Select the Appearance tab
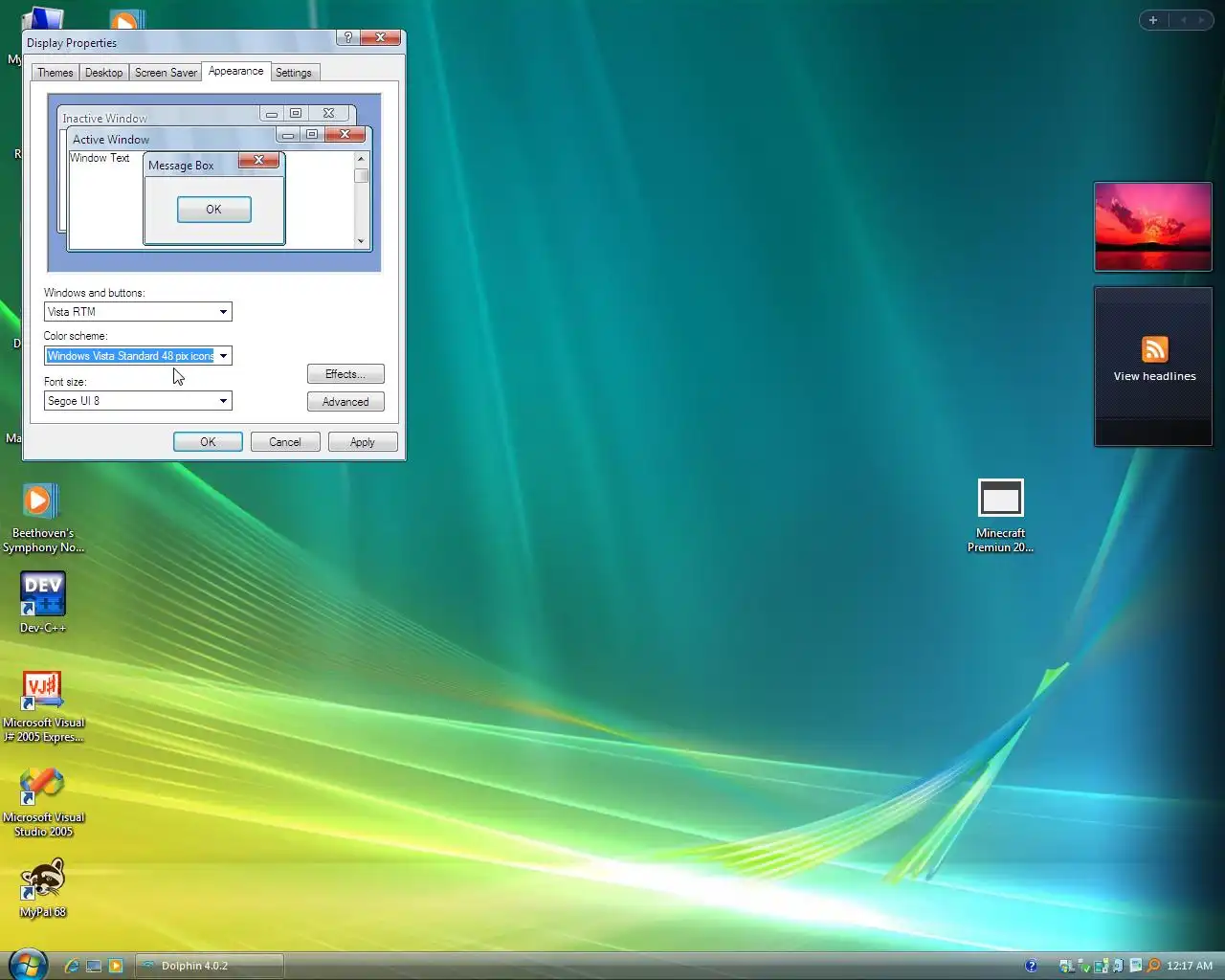This screenshot has height=980, width=1225. click(x=235, y=71)
